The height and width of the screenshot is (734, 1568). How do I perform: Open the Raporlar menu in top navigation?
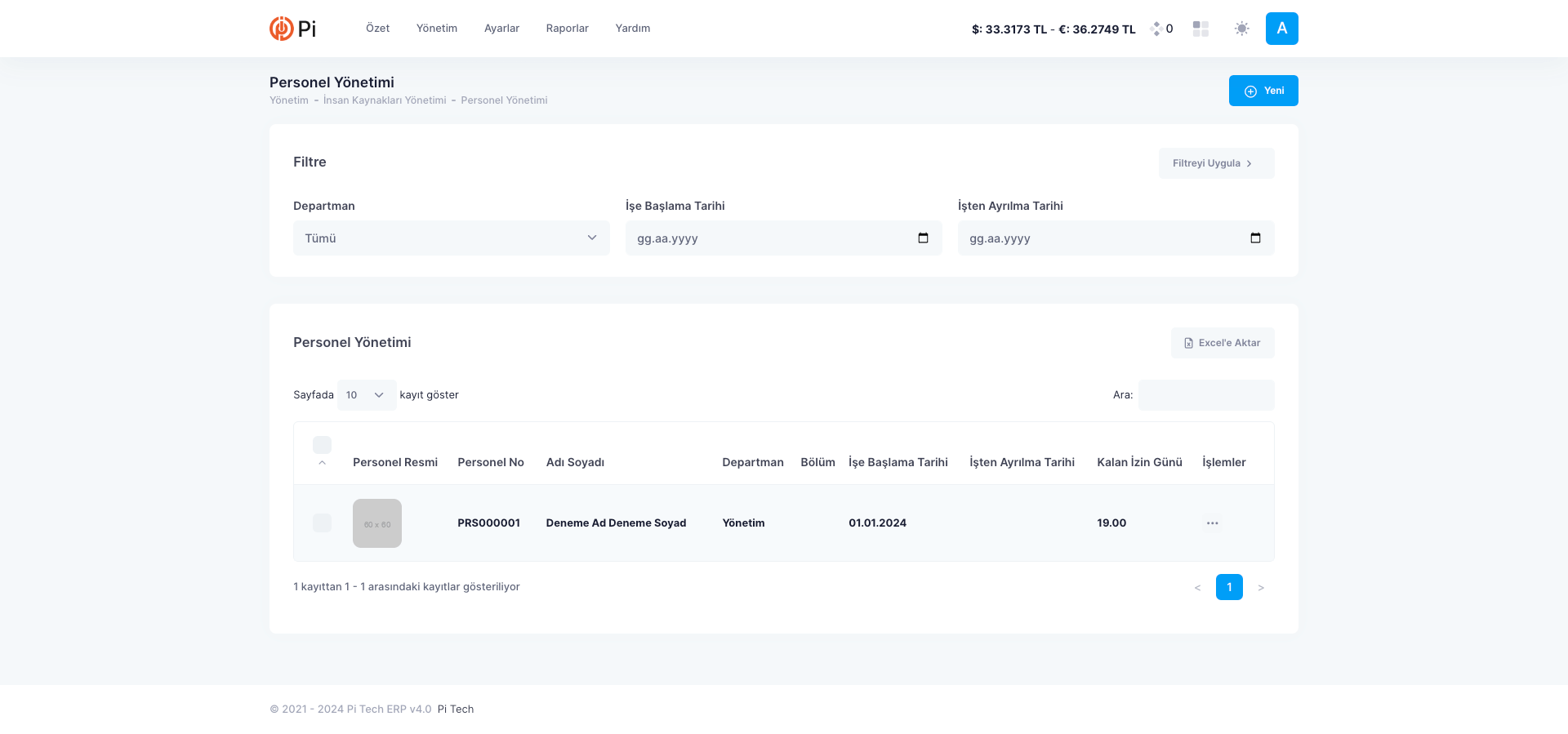tap(567, 29)
